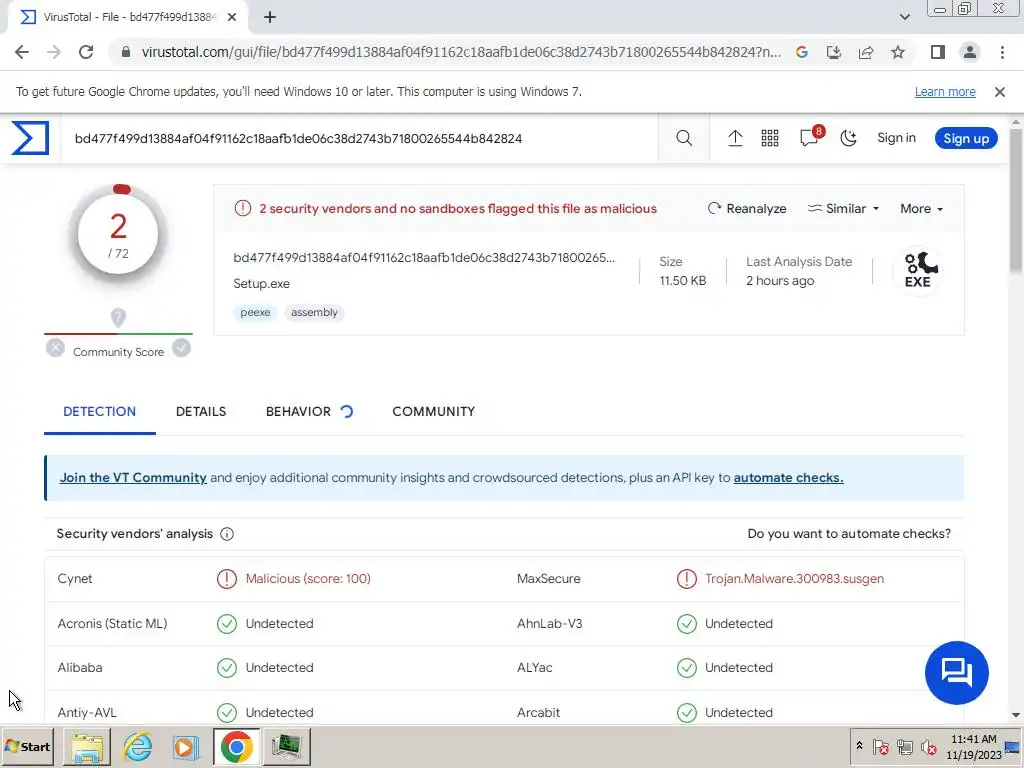Open Chrome three-dot menu
Viewport: 1024px width, 768px height.
click(x=1002, y=52)
